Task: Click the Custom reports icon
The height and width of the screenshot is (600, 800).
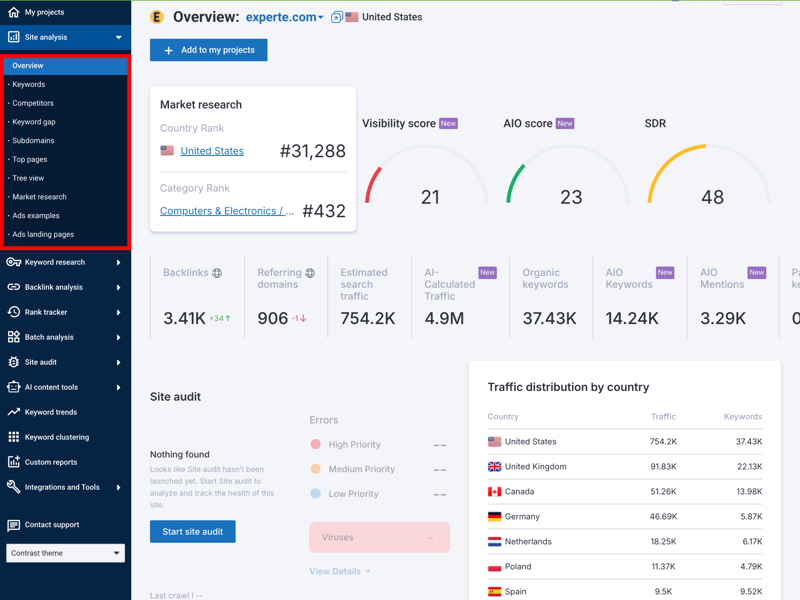Action: [13, 462]
